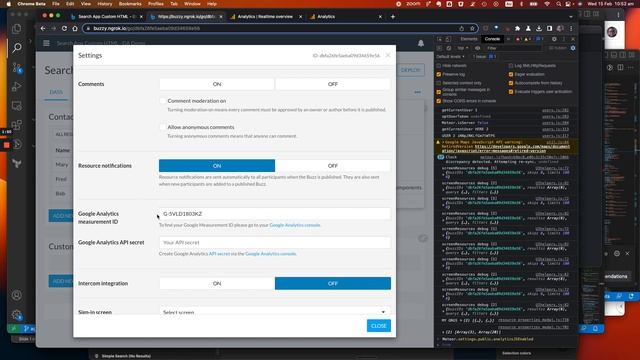This screenshot has width=640, height=360.
Task: Open the Bookmarks menu
Action: tap(130, 4)
